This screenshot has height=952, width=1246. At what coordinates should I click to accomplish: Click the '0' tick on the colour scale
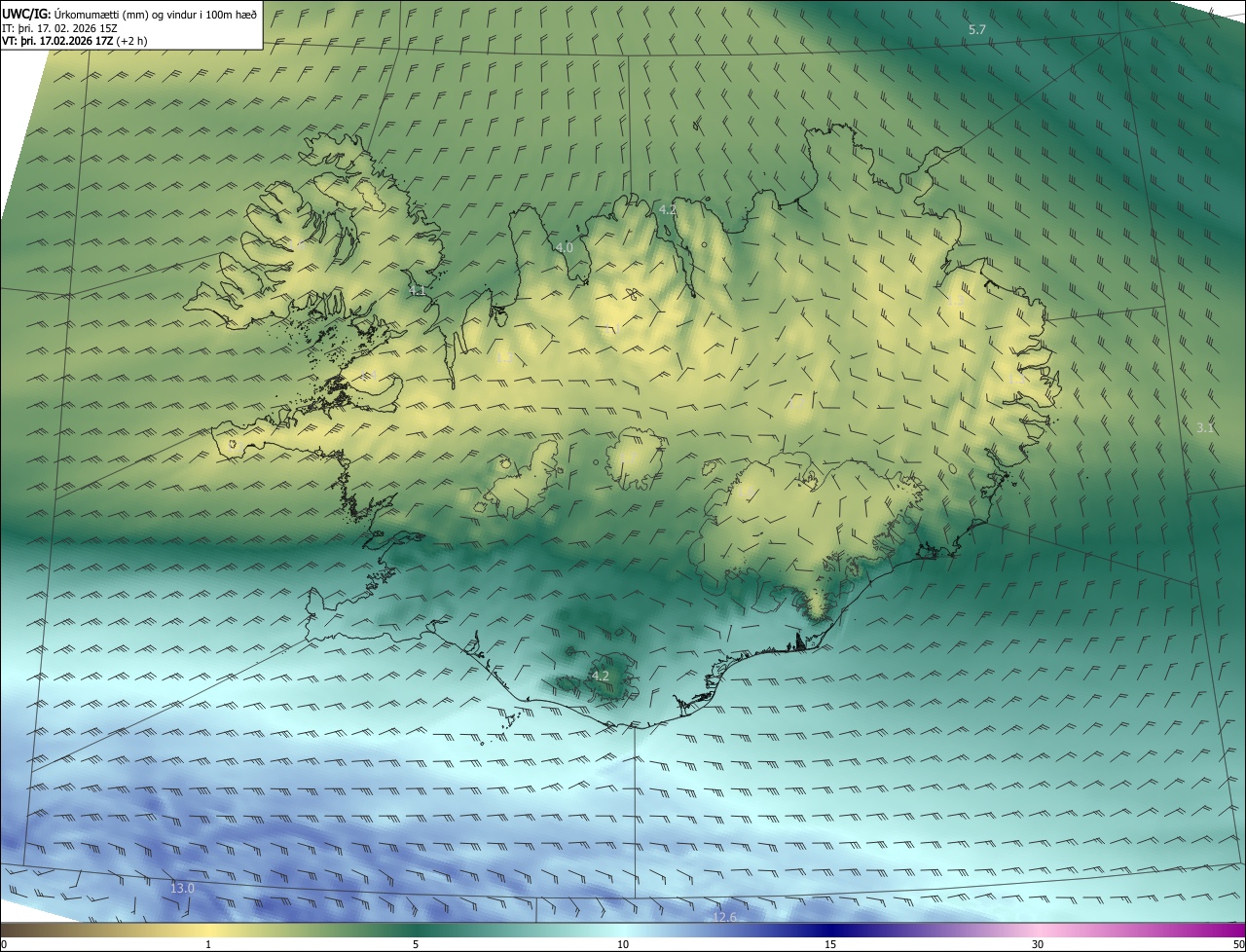(4, 944)
